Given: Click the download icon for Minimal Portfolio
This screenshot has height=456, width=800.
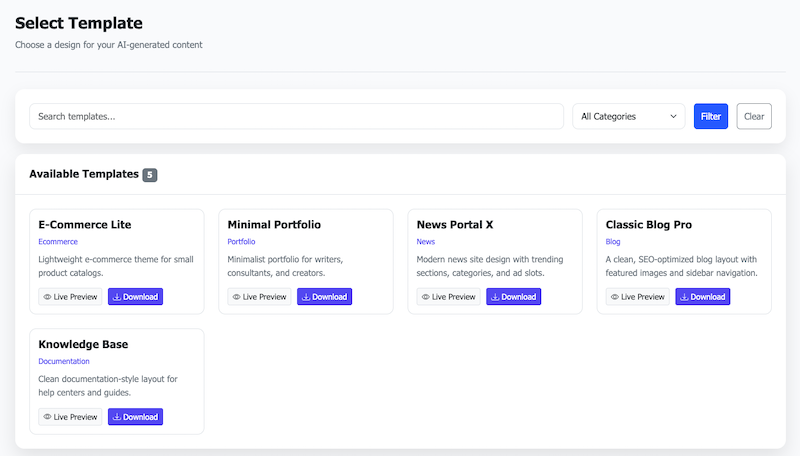Looking at the screenshot, I should pyautogui.click(x=305, y=297).
